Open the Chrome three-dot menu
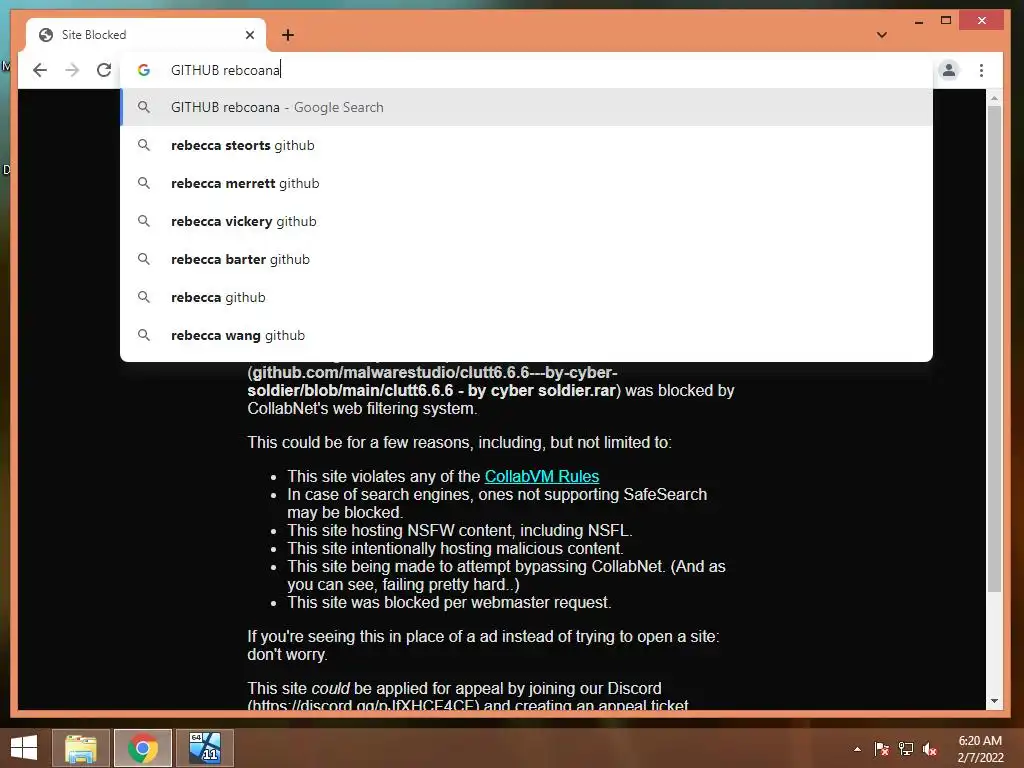The image size is (1024, 768). tap(981, 70)
